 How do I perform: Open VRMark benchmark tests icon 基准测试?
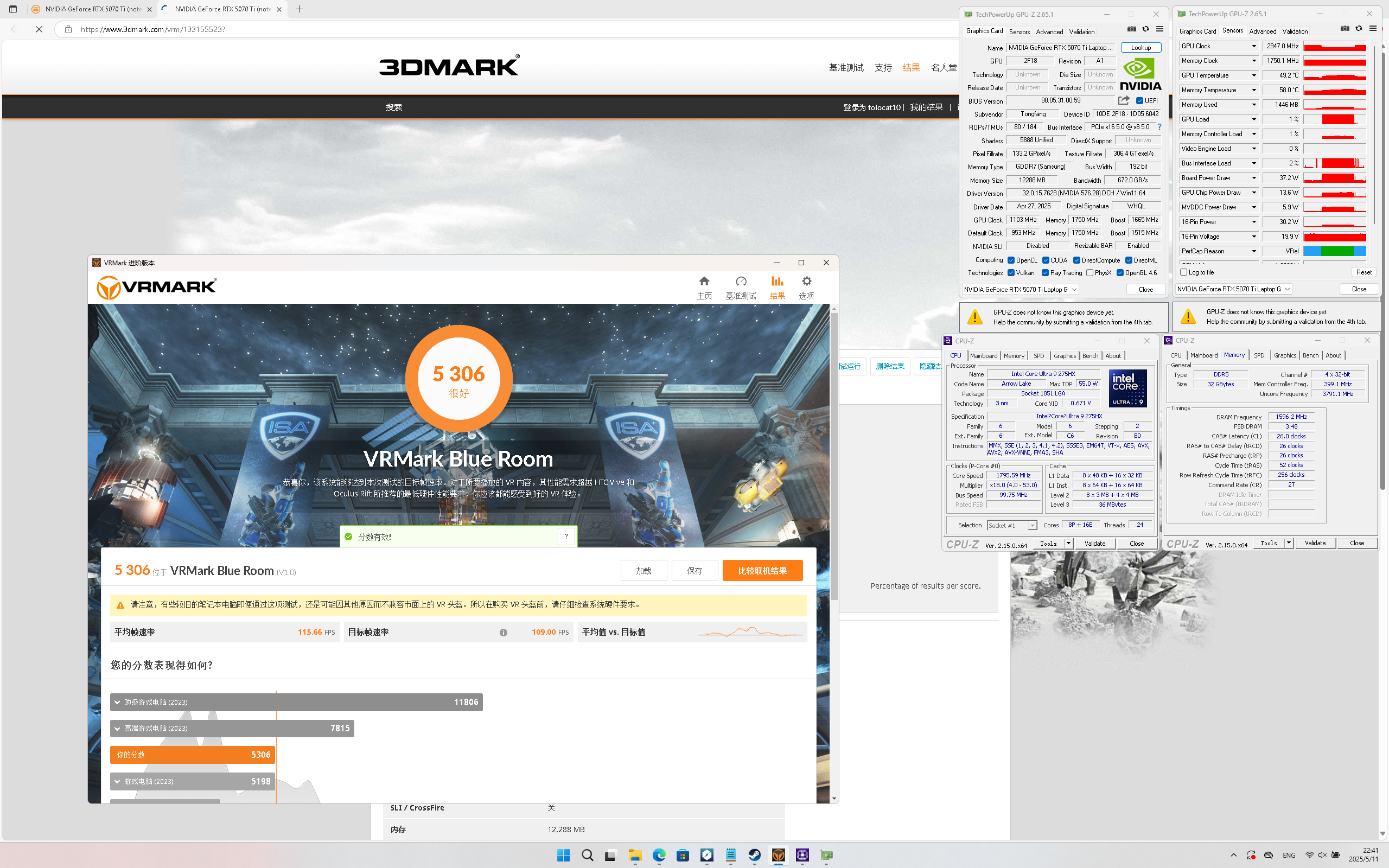[741, 287]
